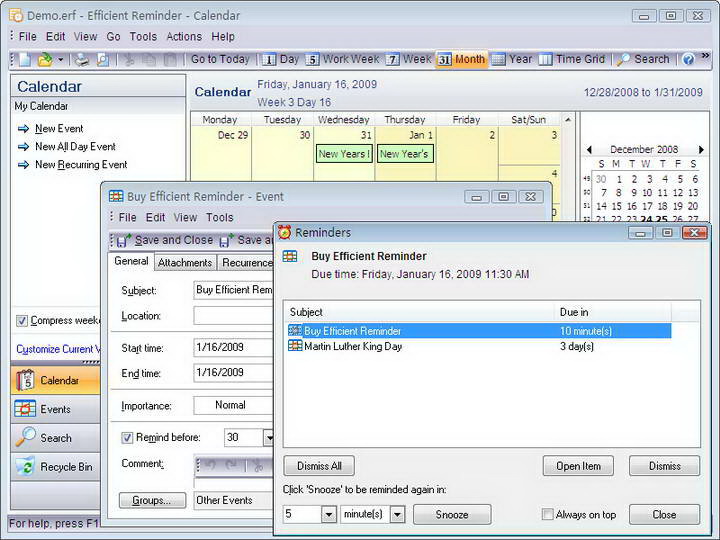Screen dimensions: 720x540
Task: Switch to Attachments tab in event window
Action: pyautogui.click(x=185, y=263)
